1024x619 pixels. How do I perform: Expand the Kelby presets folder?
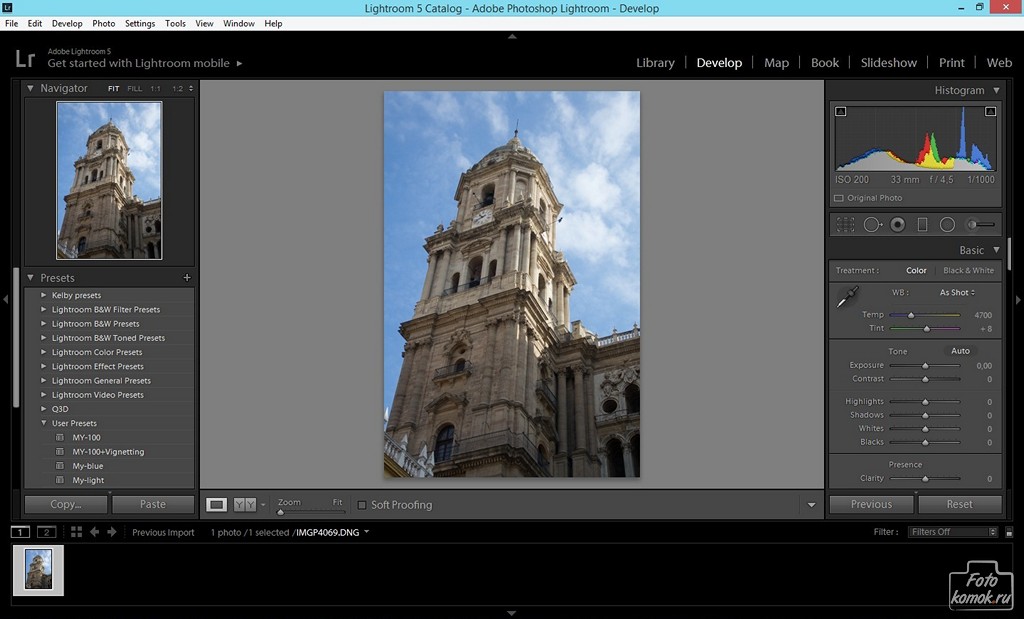pyautogui.click(x=44, y=295)
